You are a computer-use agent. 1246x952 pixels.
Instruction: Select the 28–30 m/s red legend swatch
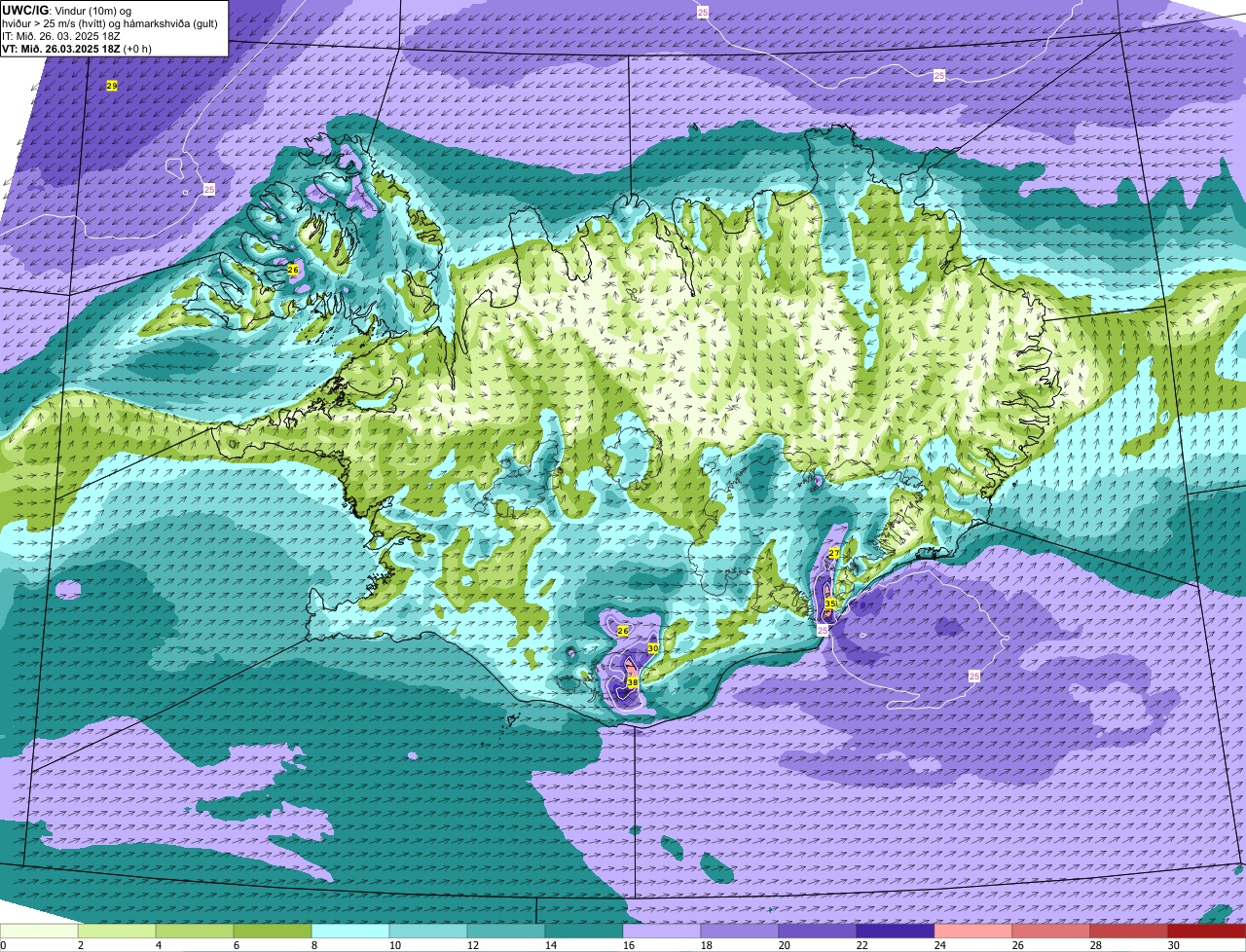[1129, 931]
